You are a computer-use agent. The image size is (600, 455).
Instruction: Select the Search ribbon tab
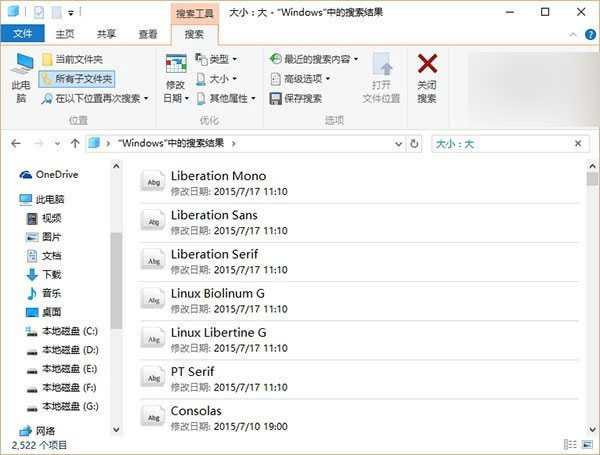coord(194,34)
